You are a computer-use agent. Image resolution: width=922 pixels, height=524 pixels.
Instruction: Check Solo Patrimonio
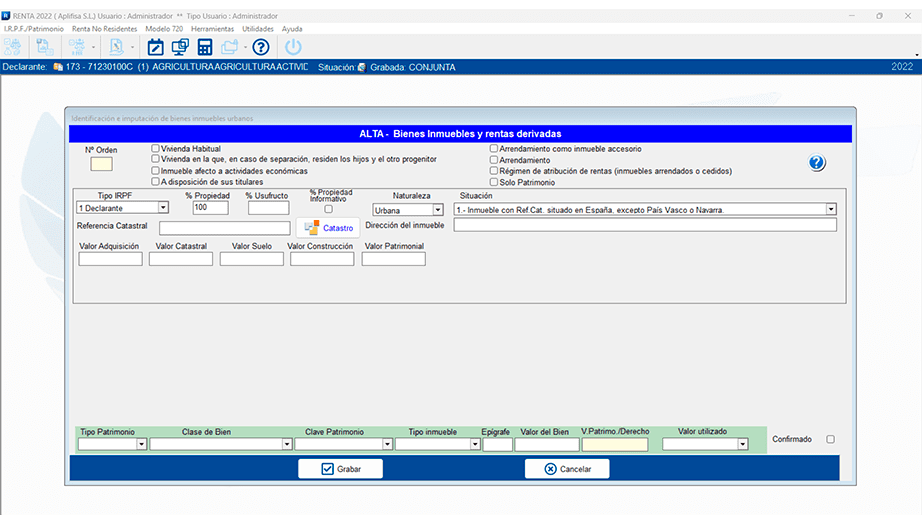coord(494,182)
